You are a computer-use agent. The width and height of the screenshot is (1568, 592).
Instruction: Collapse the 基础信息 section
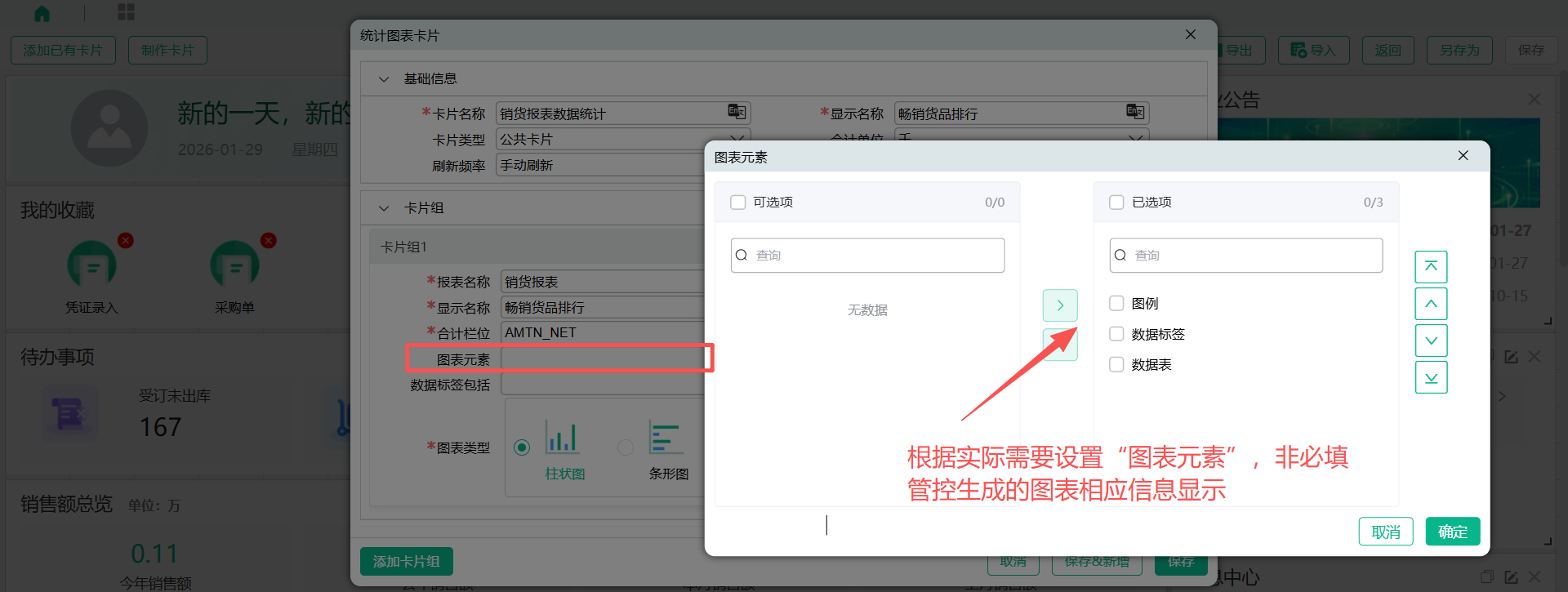pyautogui.click(x=384, y=79)
